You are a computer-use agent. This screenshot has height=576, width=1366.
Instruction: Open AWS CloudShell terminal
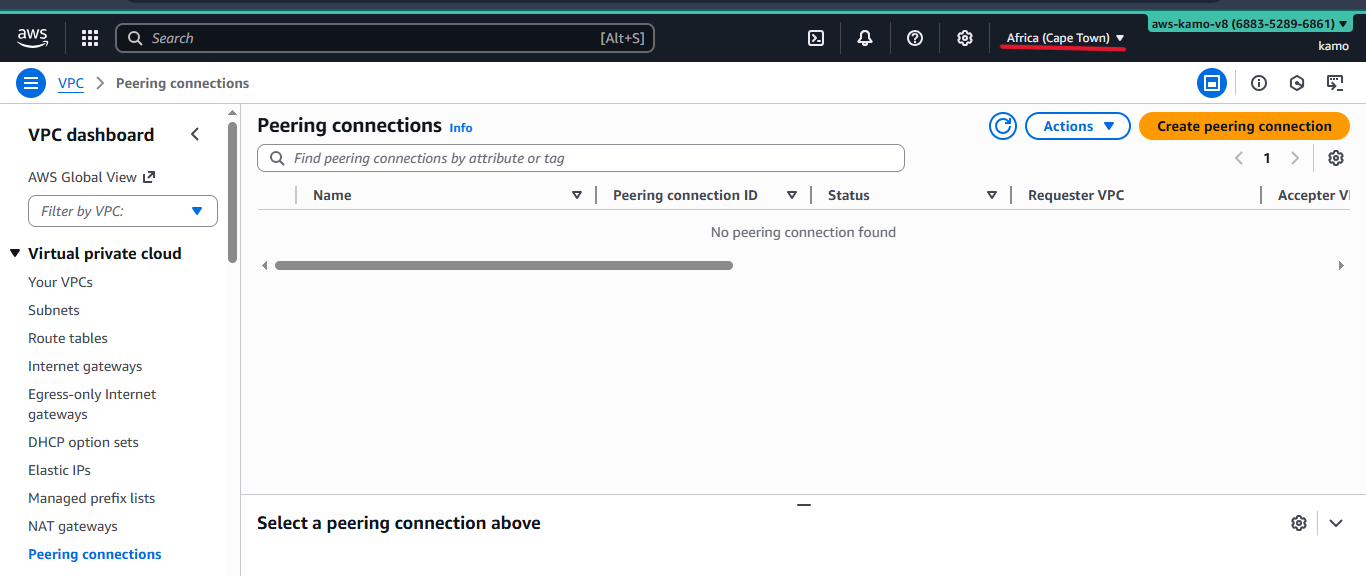(x=815, y=37)
